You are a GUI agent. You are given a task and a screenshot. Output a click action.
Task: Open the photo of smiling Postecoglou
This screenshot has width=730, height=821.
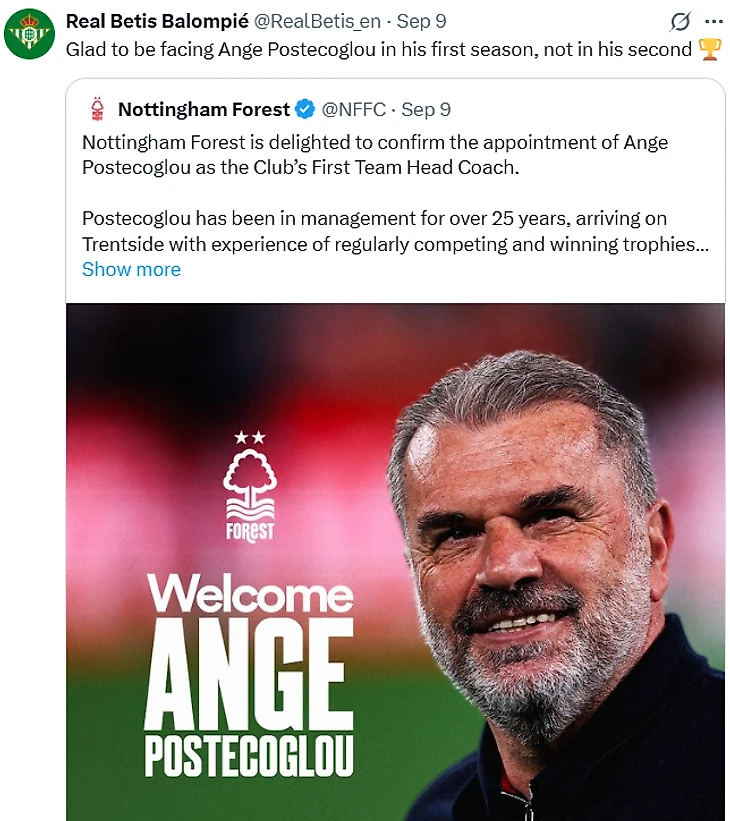540,560
